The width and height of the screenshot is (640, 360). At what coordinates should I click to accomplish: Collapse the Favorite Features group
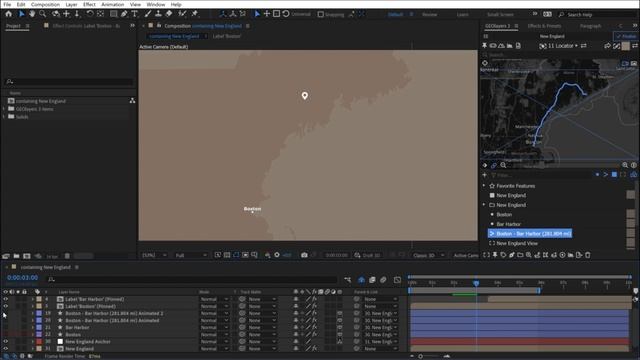click(484, 186)
